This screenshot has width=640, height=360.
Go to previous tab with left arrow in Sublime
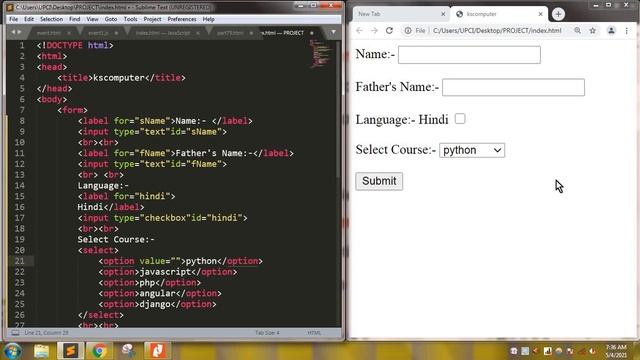point(13,32)
